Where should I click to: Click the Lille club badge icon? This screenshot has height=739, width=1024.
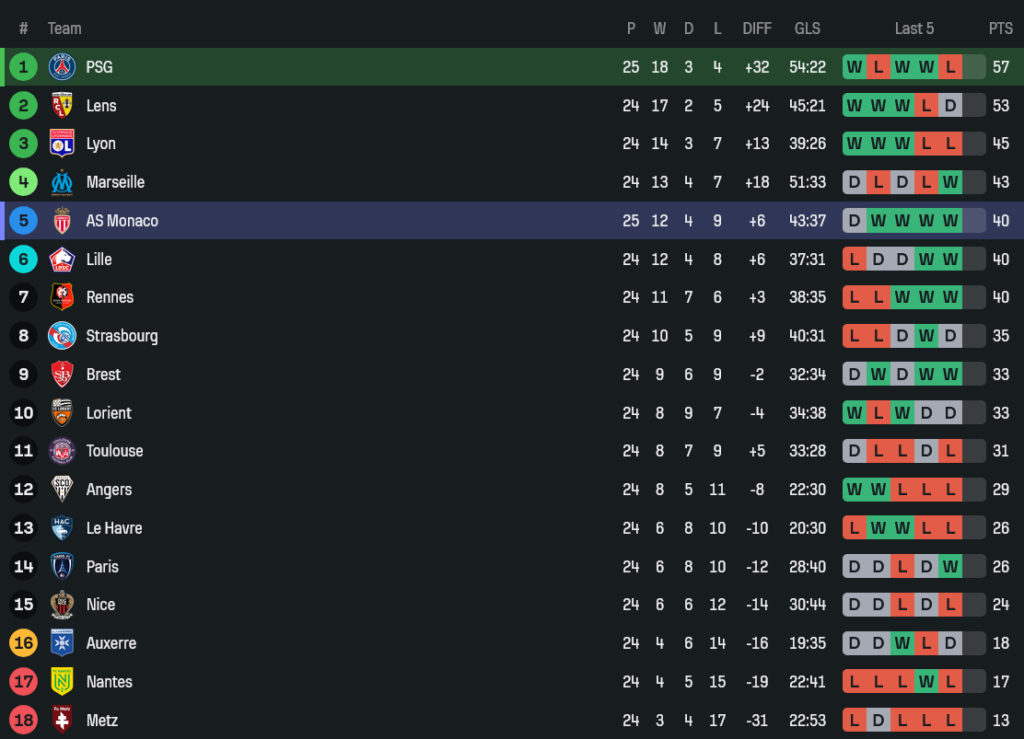click(62, 259)
